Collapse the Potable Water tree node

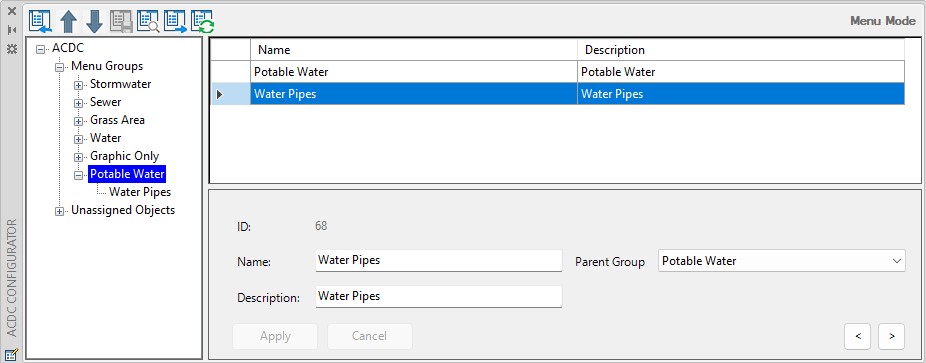78,175
